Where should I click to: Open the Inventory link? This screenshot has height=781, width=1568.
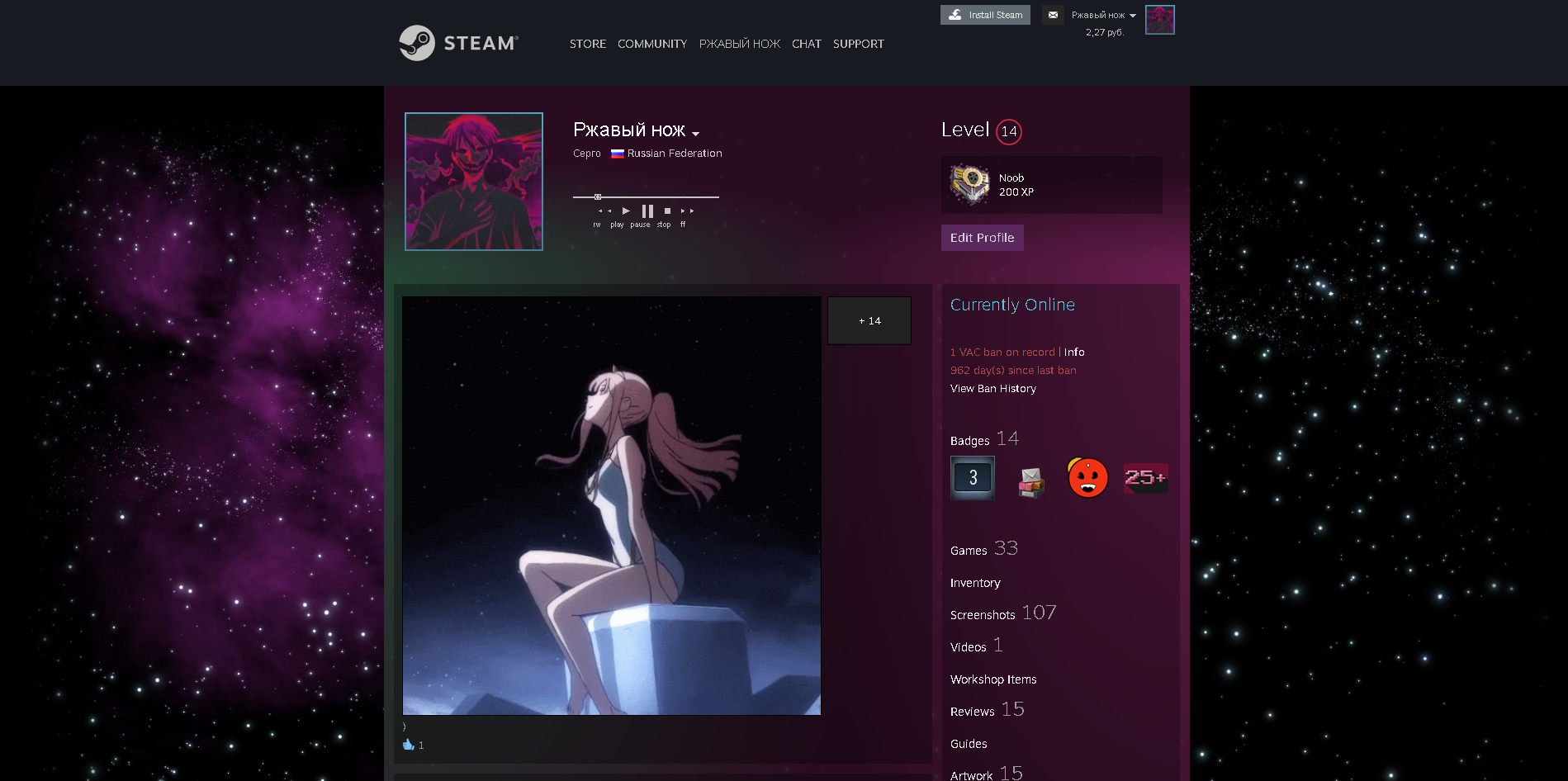click(975, 583)
